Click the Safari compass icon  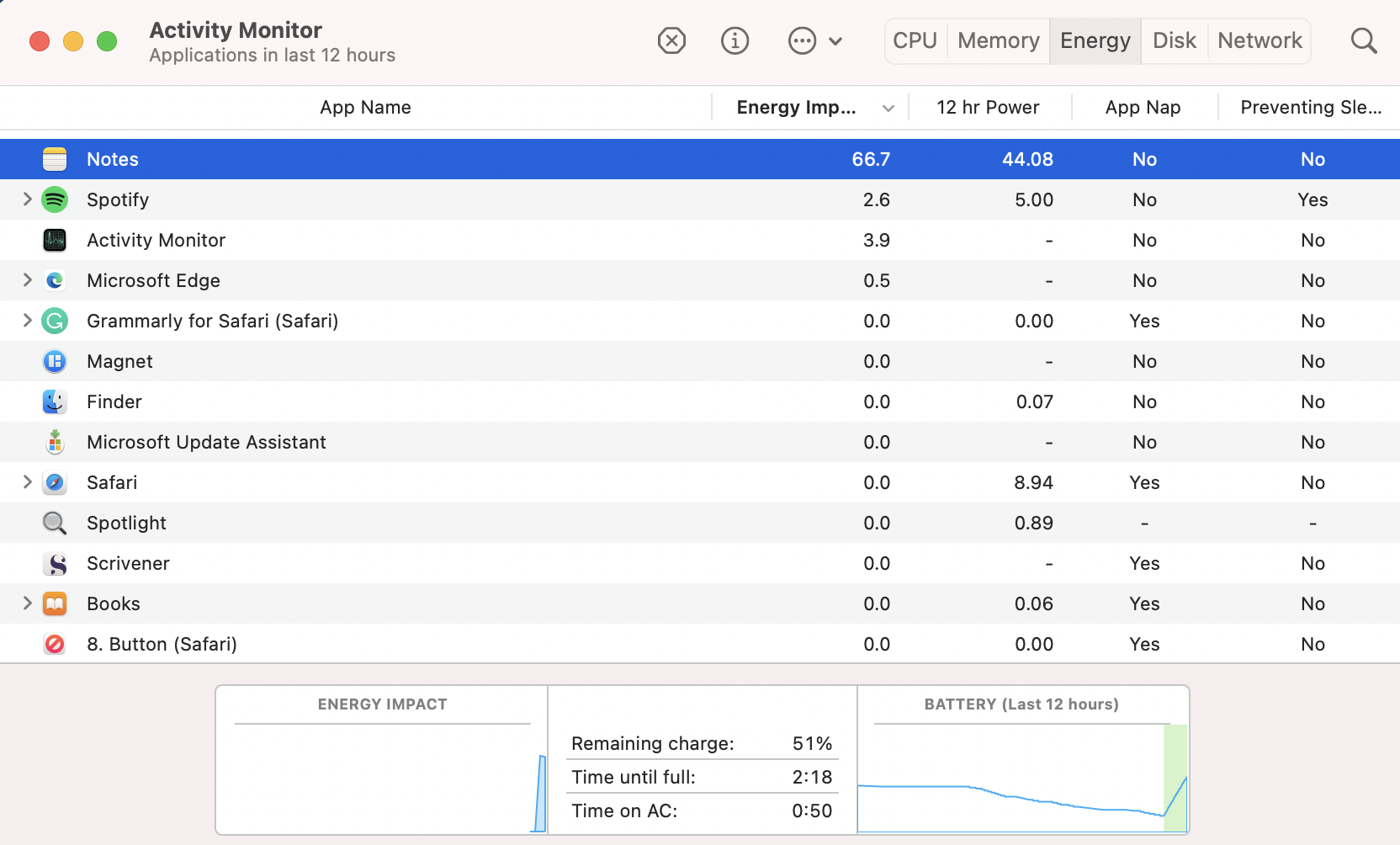coord(55,482)
